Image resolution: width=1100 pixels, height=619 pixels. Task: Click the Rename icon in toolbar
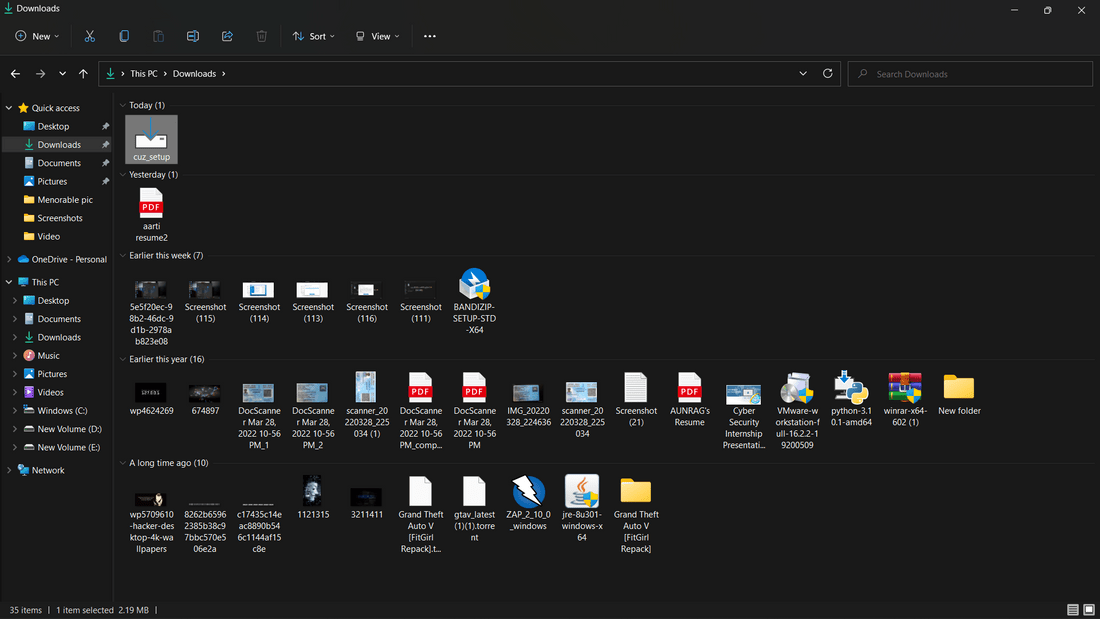[193, 36]
